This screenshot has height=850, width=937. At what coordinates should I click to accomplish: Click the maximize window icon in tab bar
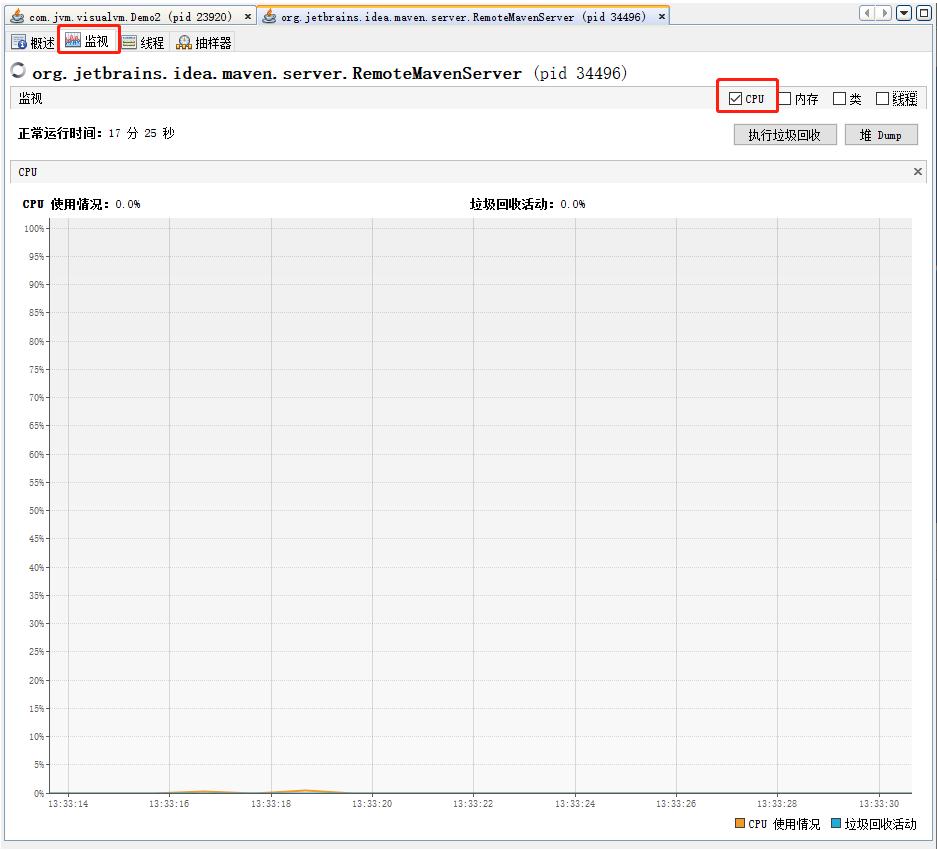pyautogui.click(x=924, y=13)
